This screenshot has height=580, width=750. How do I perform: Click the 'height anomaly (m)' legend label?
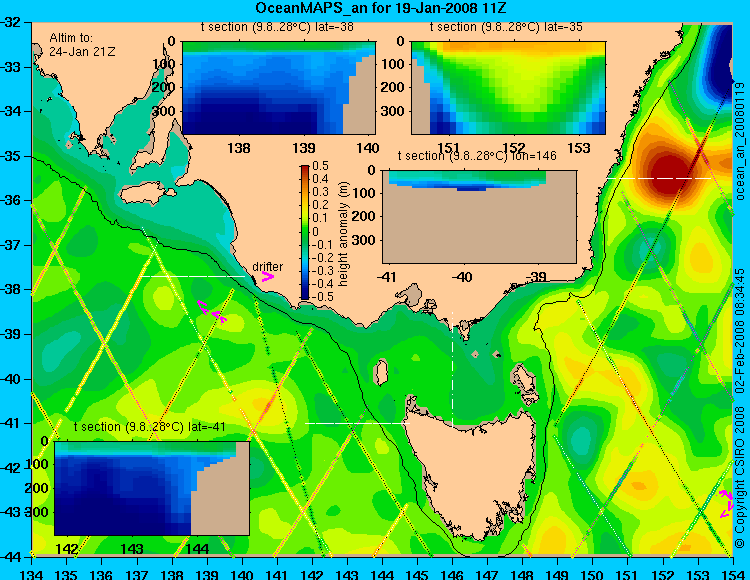pos(343,234)
